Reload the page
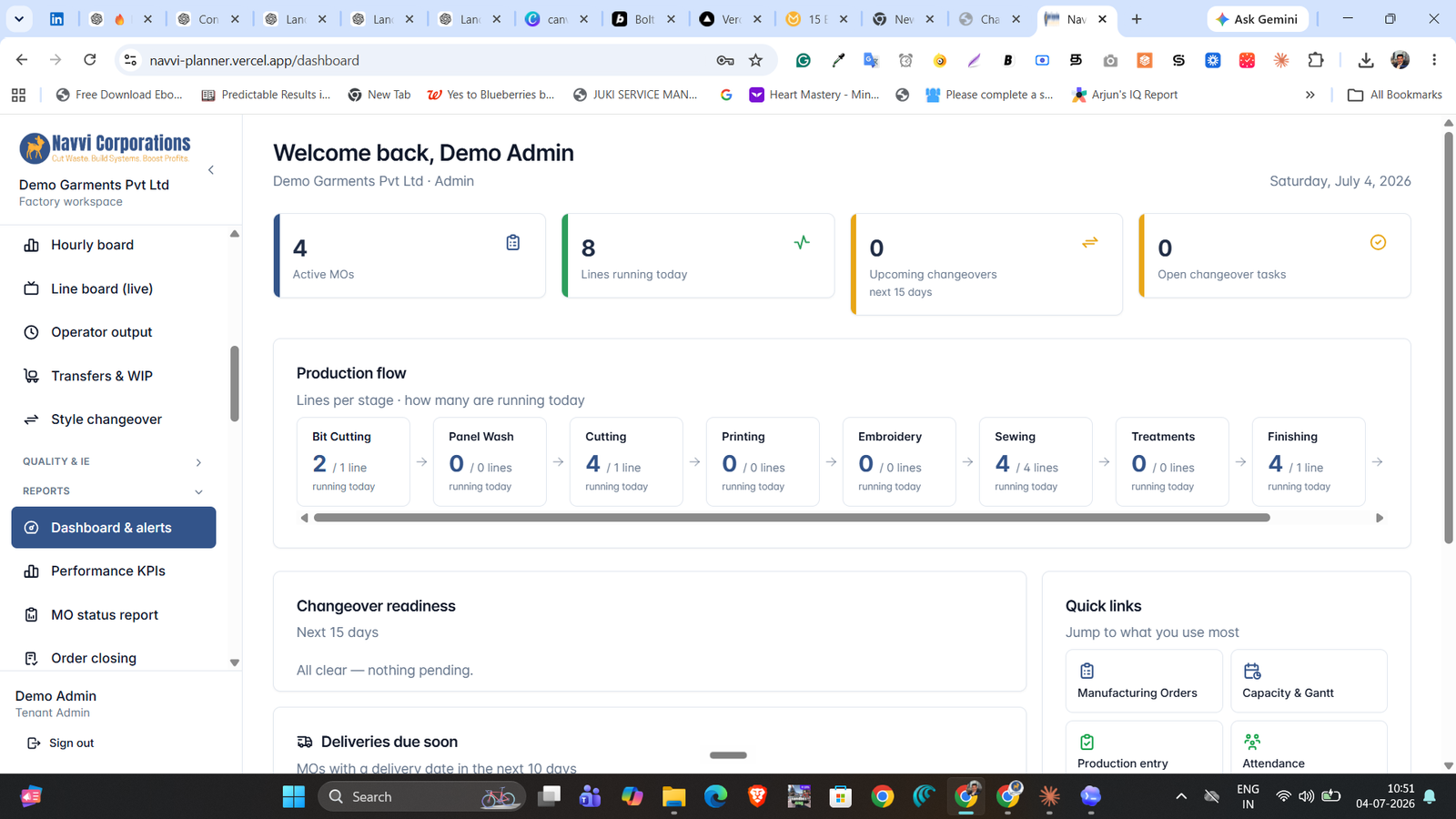The height and width of the screenshot is (819, 1456). coord(90,60)
